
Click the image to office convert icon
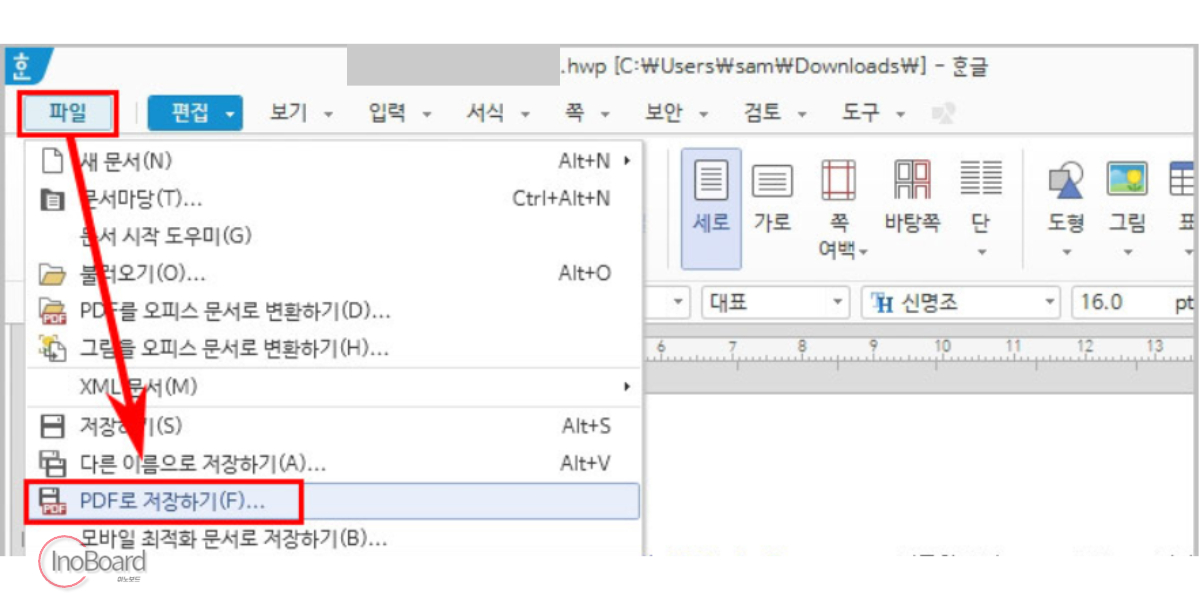pyautogui.click(x=52, y=348)
